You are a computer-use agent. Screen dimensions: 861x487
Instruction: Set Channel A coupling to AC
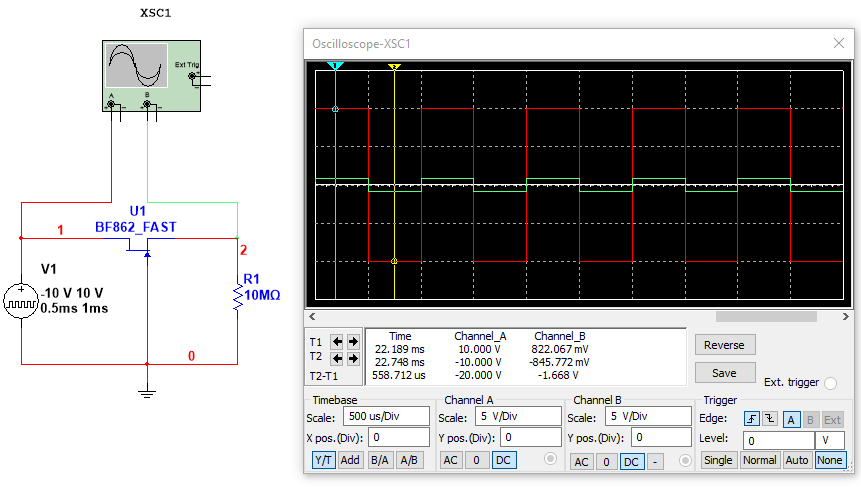coord(450,460)
